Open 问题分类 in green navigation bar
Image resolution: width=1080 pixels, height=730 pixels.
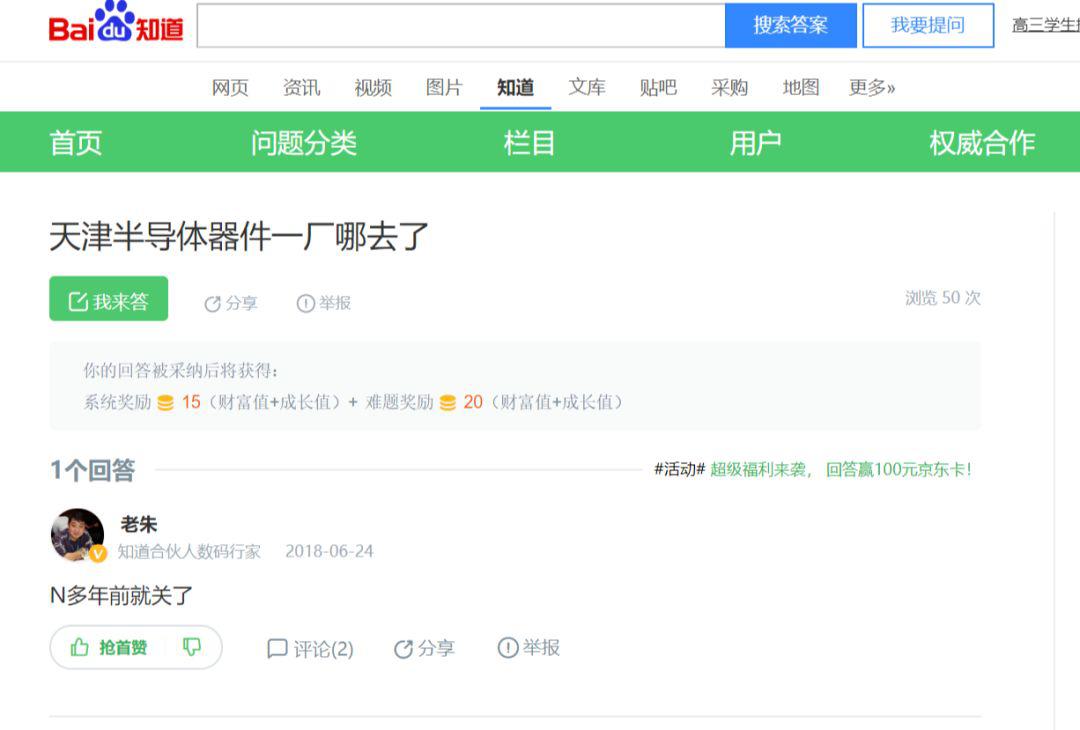[303, 143]
